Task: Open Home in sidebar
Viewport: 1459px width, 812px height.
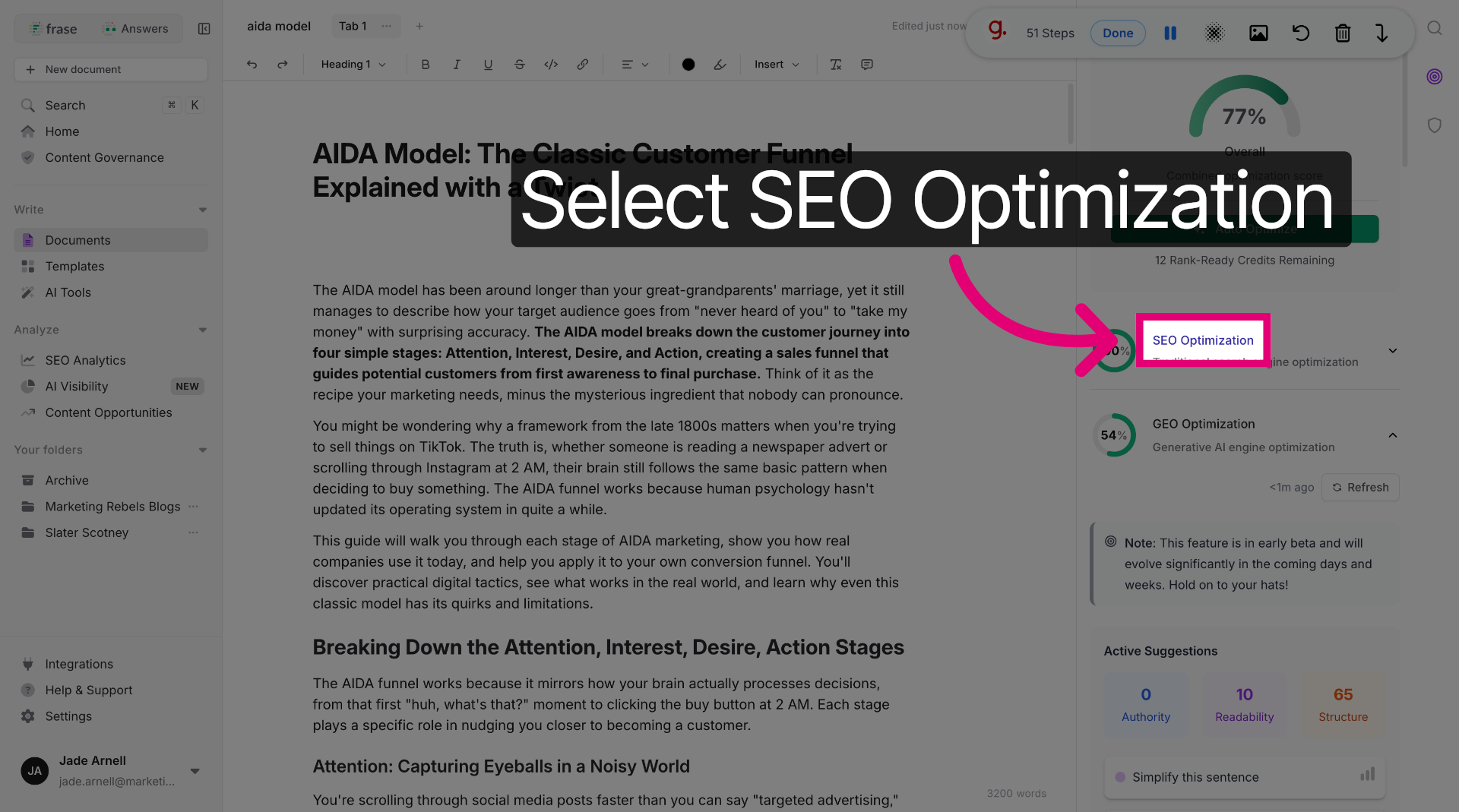Action: click(111, 131)
